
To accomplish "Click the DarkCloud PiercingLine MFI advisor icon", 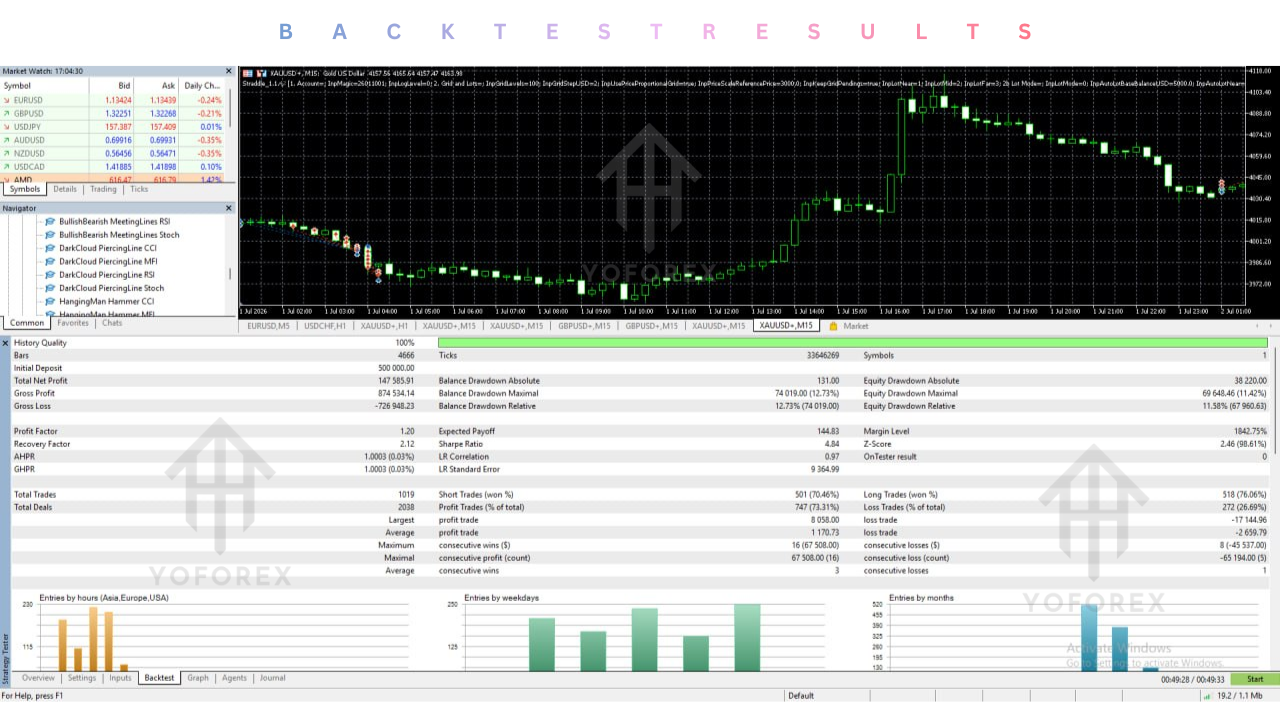I will 50,261.
